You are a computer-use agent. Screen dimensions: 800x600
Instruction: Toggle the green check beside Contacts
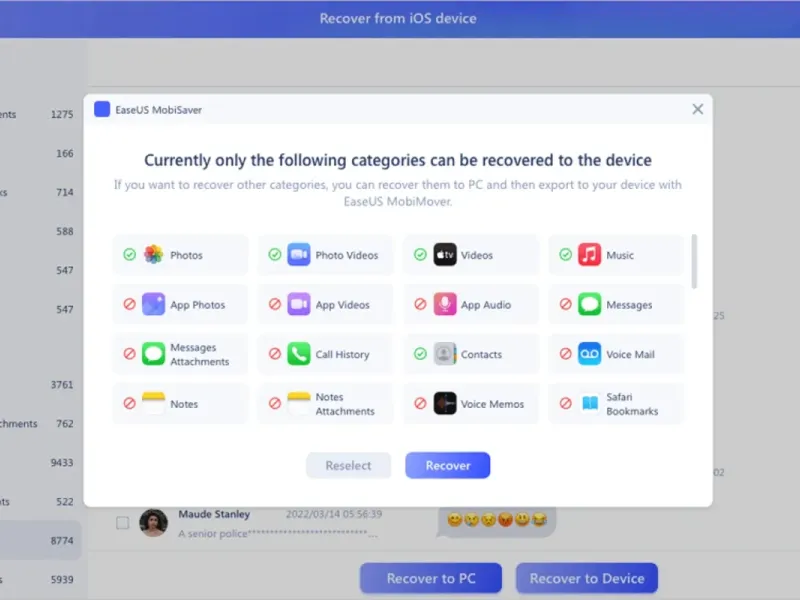click(x=420, y=354)
